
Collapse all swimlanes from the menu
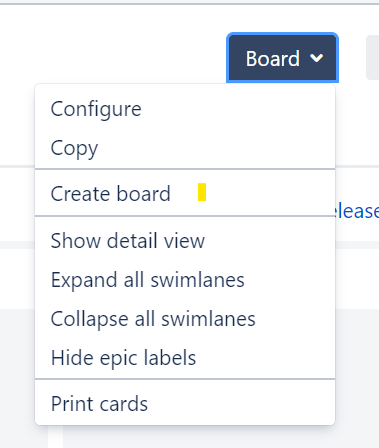pyautogui.click(x=185, y=319)
